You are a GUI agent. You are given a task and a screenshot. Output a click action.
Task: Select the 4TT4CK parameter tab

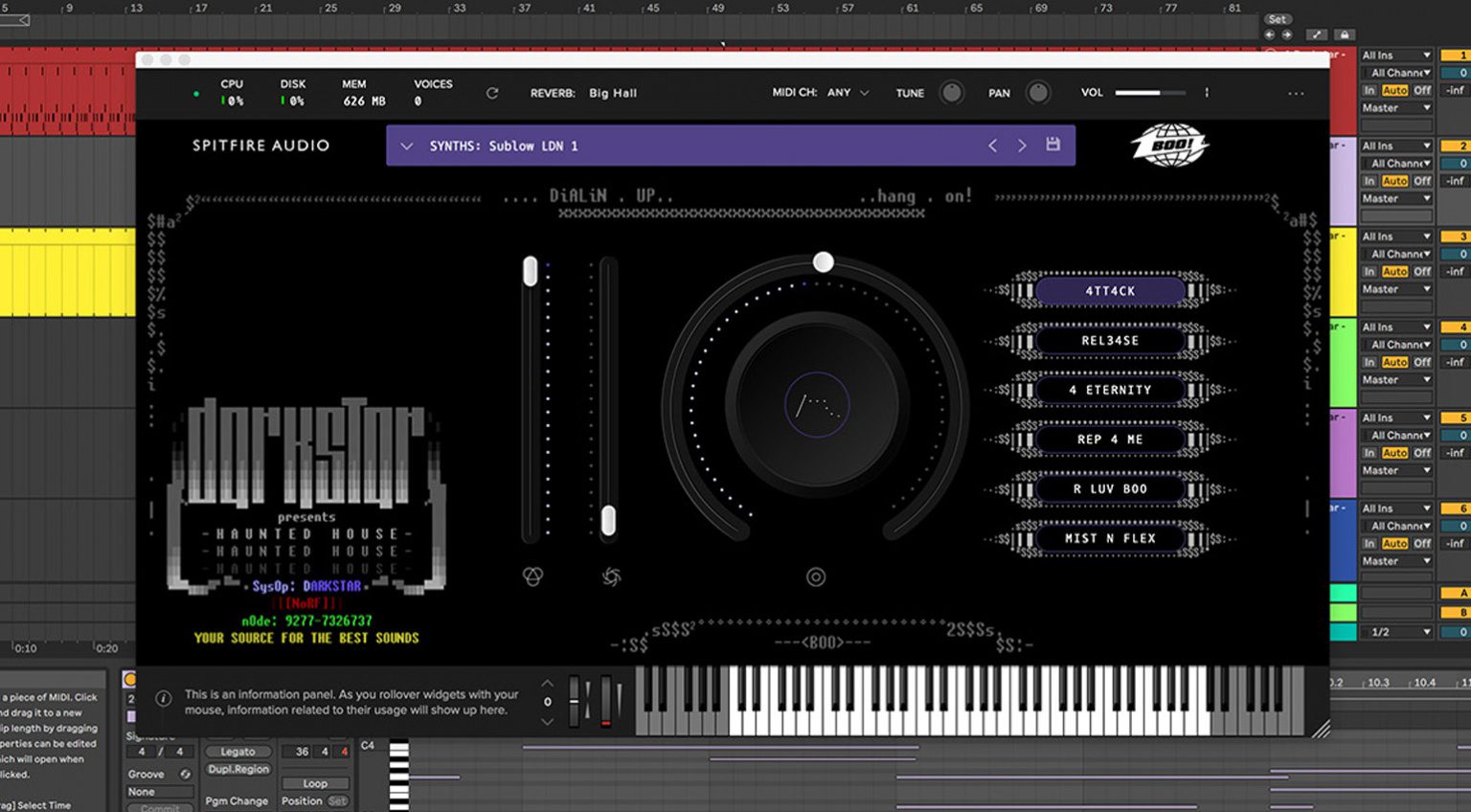1110,291
